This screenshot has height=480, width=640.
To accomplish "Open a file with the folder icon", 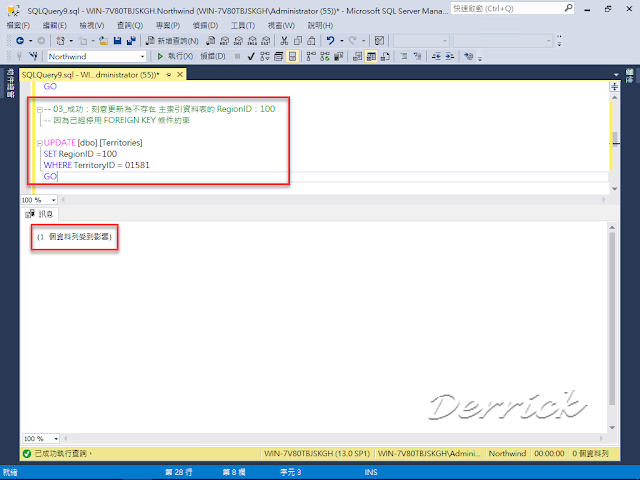I will pyautogui.click(x=104, y=41).
